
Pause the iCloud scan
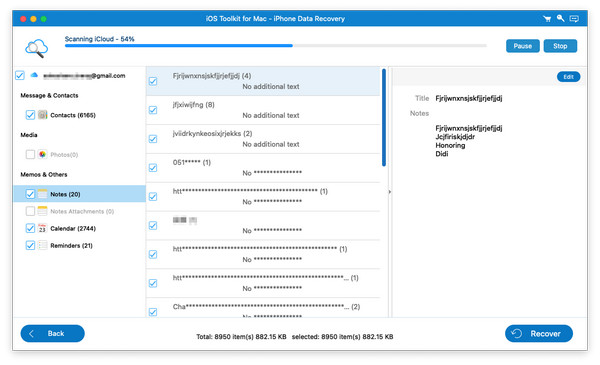(x=522, y=46)
